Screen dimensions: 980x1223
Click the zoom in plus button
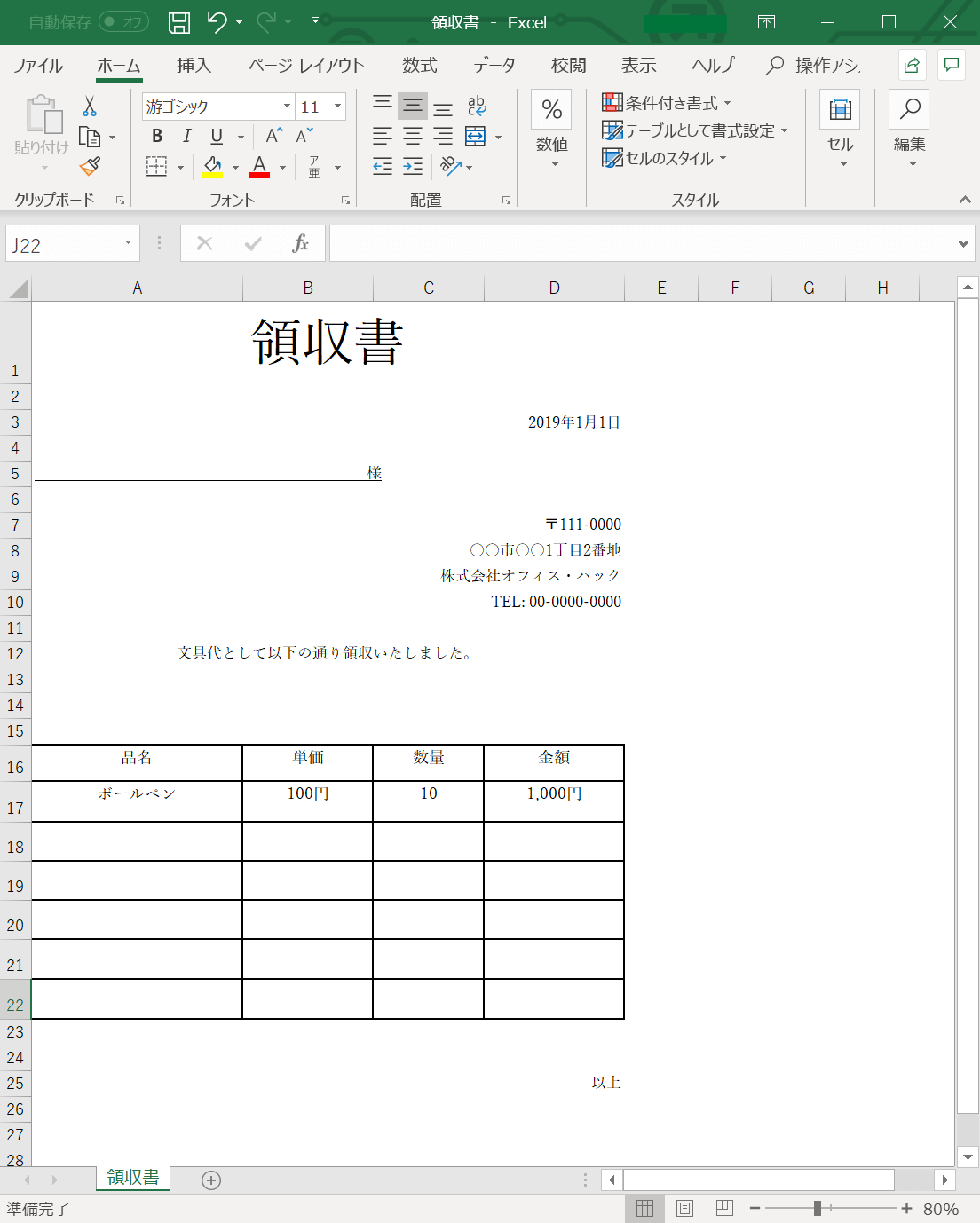pyautogui.click(x=906, y=1208)
